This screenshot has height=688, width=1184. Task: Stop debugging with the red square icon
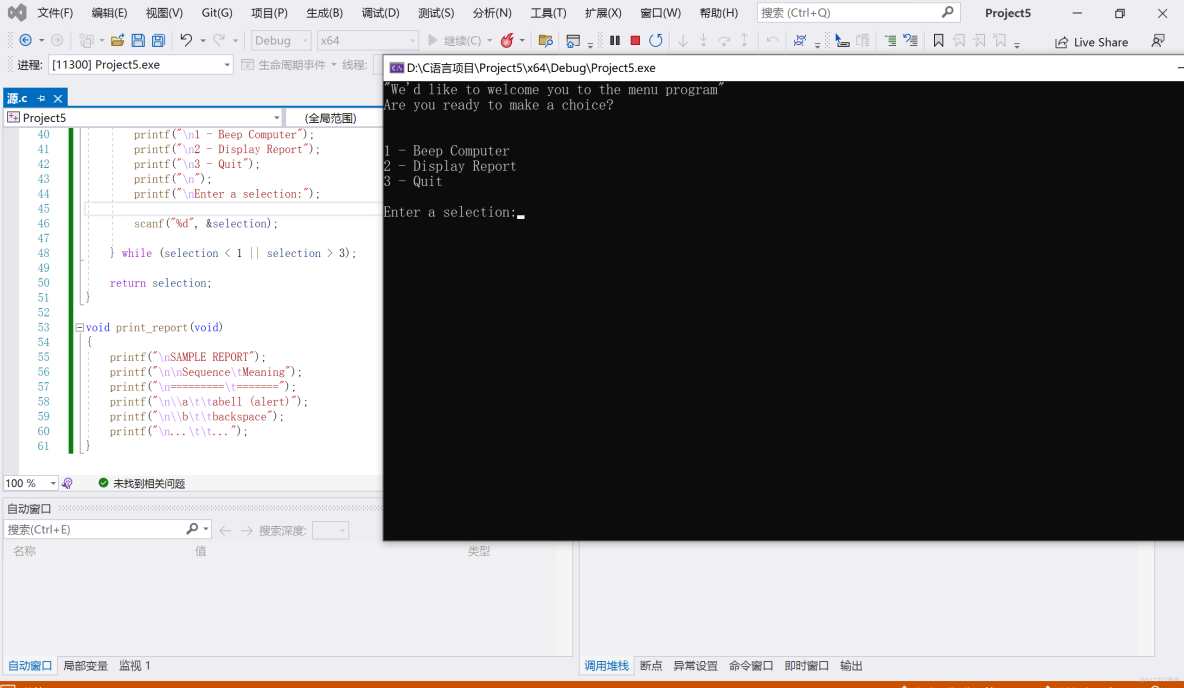click(635, 40)
